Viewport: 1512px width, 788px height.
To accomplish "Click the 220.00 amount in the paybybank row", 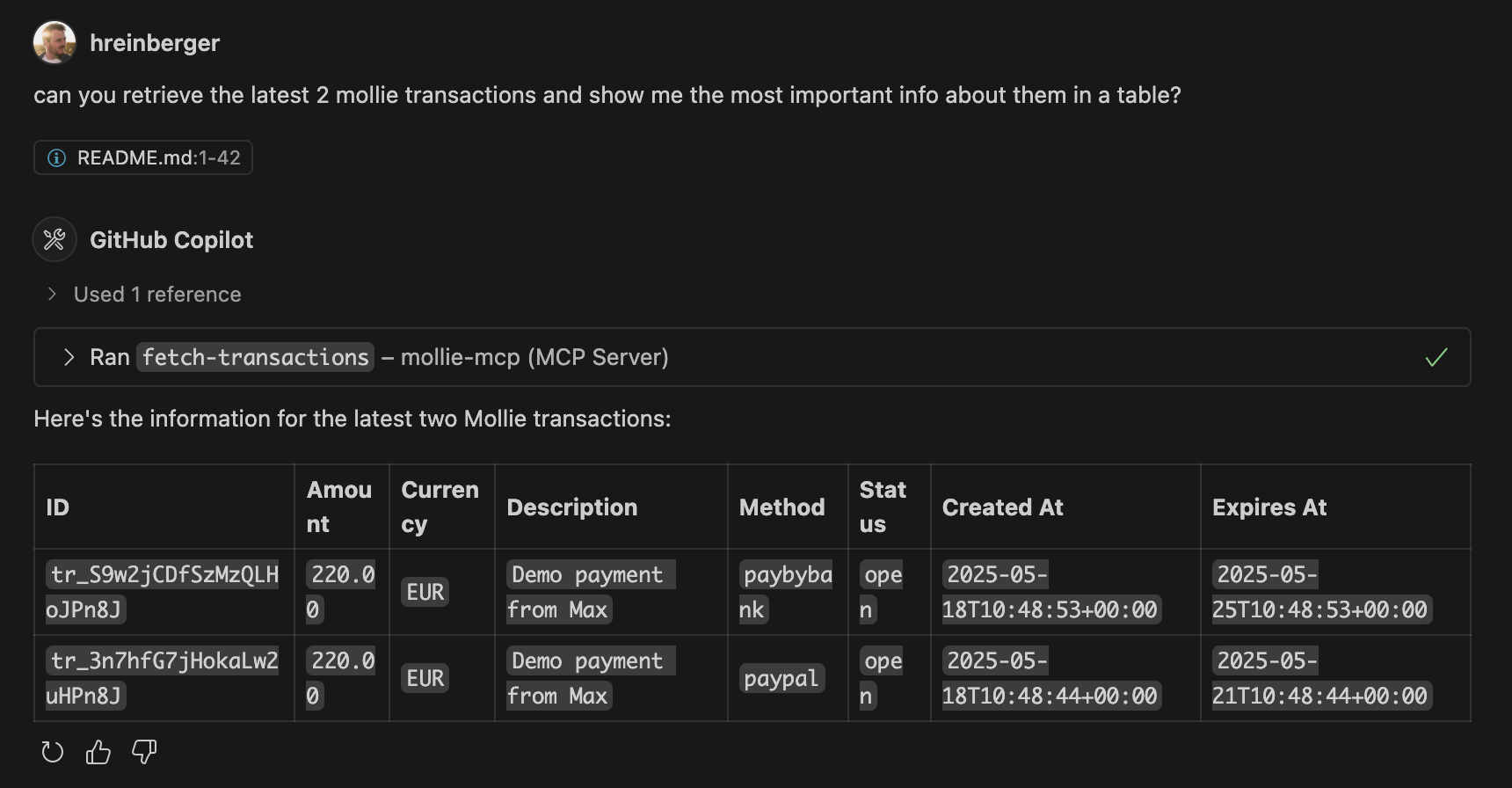I will coord(341,592).
